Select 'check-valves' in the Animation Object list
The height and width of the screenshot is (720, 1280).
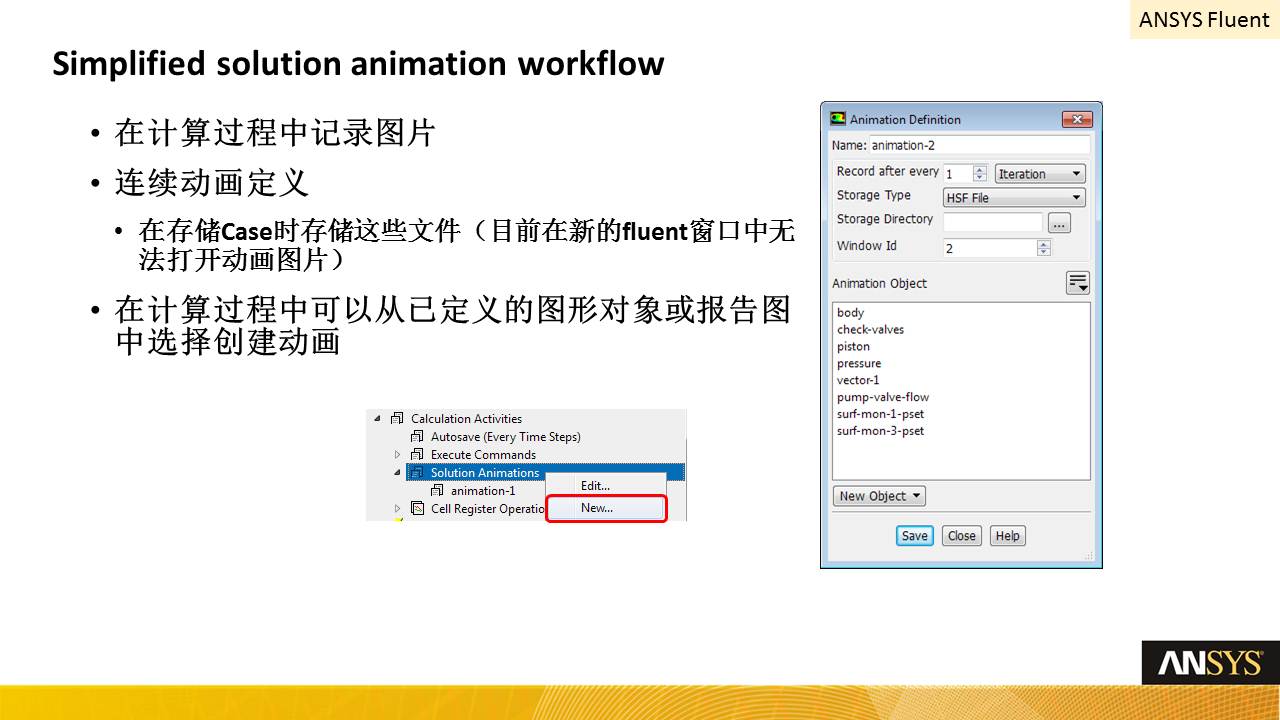(870, 330)
